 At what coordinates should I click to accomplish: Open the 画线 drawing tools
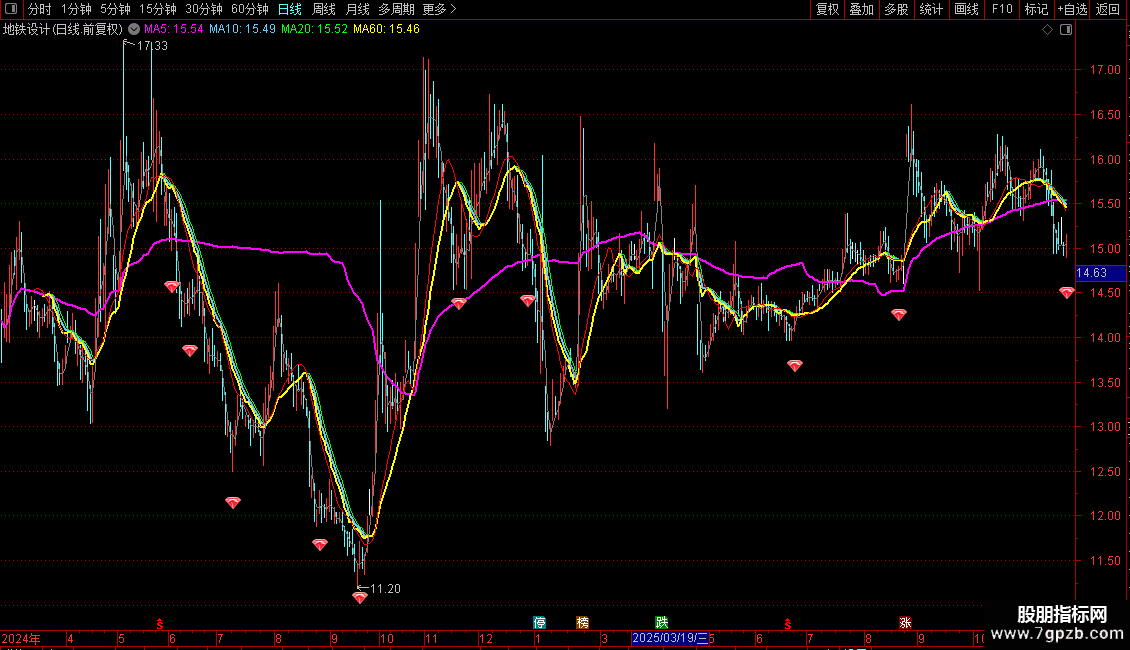point(966,9)
